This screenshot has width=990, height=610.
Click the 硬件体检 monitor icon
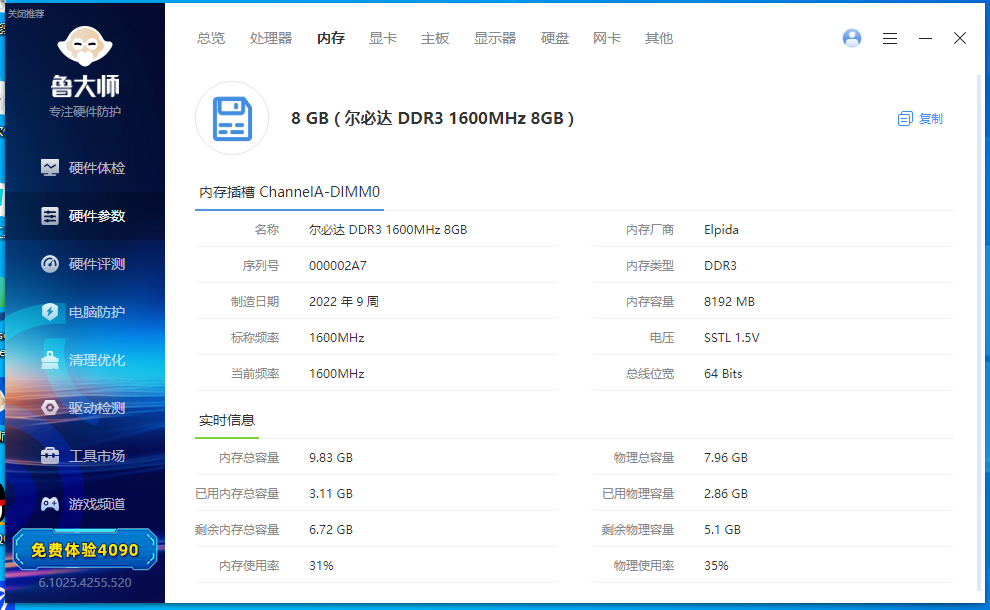50,167
